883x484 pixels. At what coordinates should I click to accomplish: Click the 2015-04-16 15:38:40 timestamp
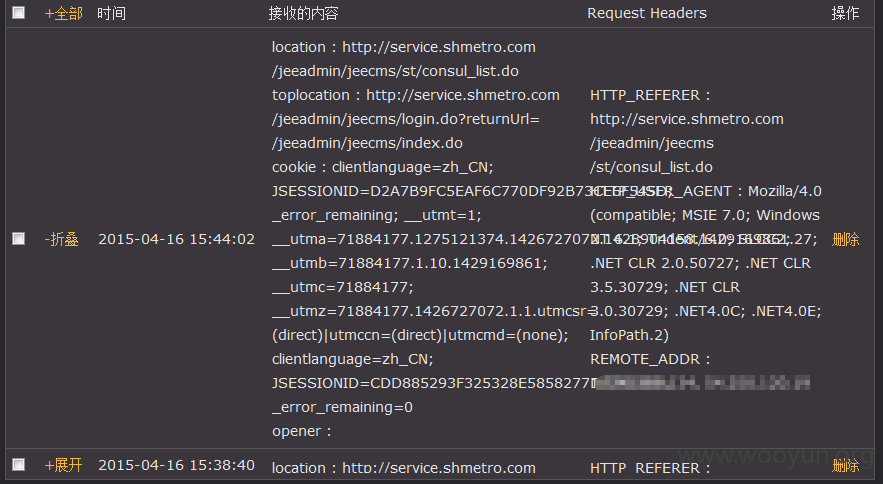click(x=176, y=465)
